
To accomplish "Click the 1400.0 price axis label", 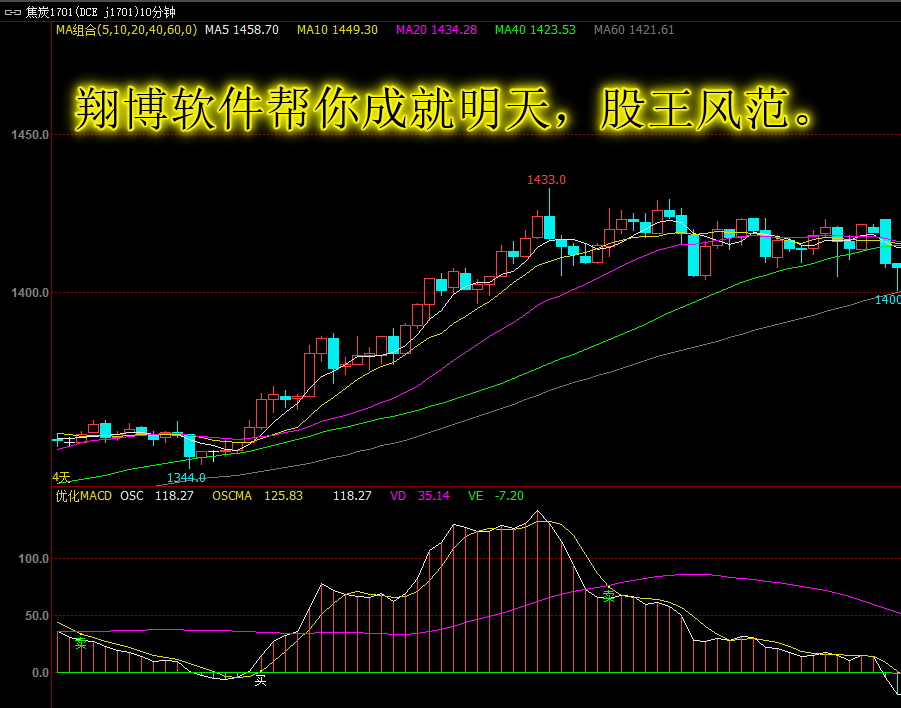I will click(30, 293).
